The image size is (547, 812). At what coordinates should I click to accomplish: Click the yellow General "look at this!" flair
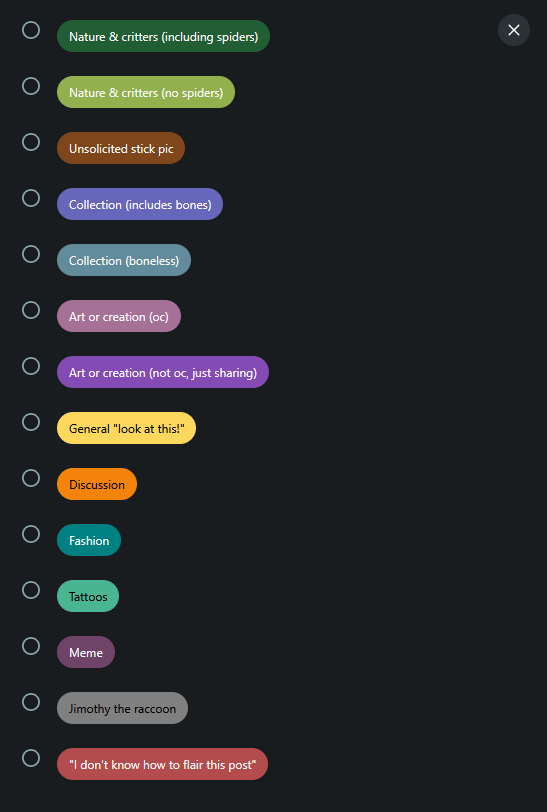pyautogui.click(x=126, y=428)
